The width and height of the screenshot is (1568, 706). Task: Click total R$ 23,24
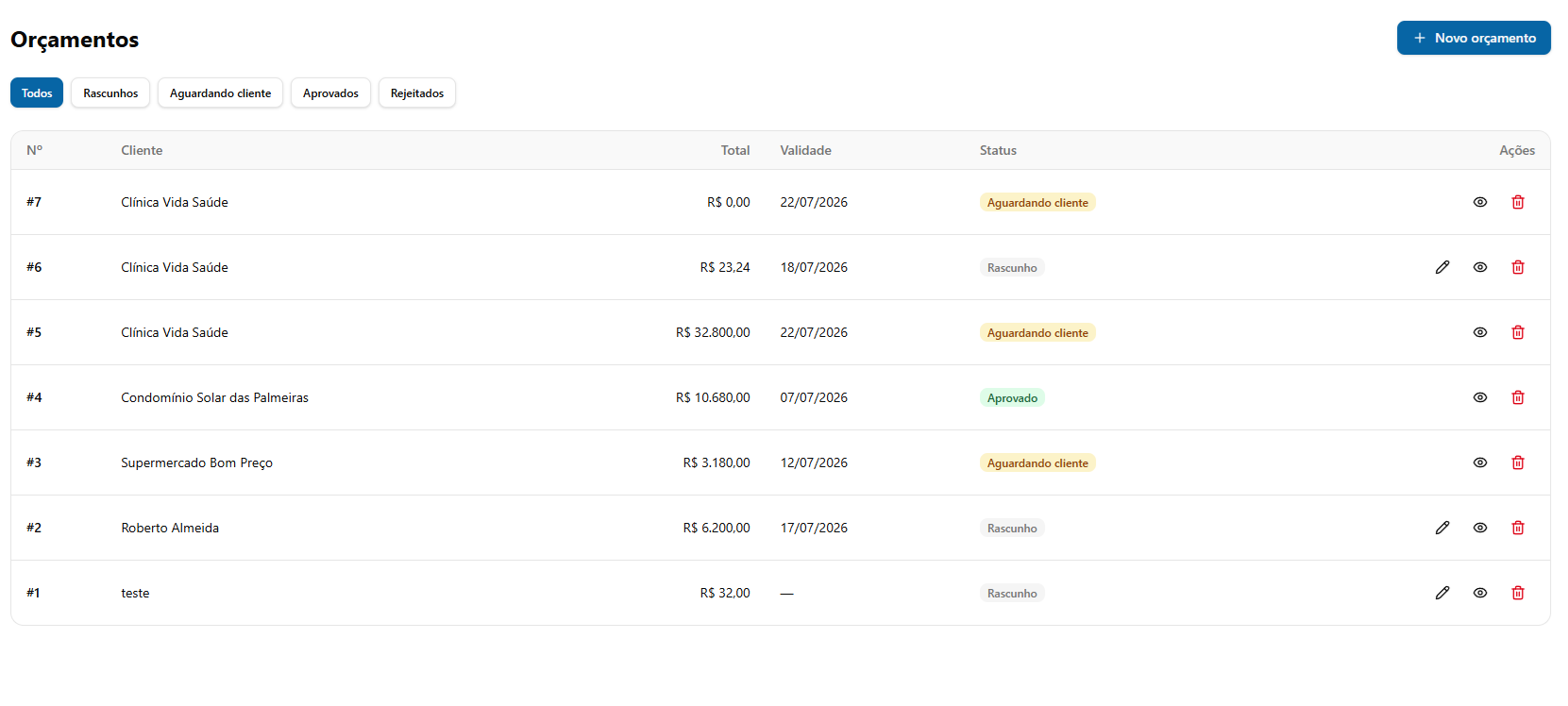pyautogui.click(x=725, y=267)
